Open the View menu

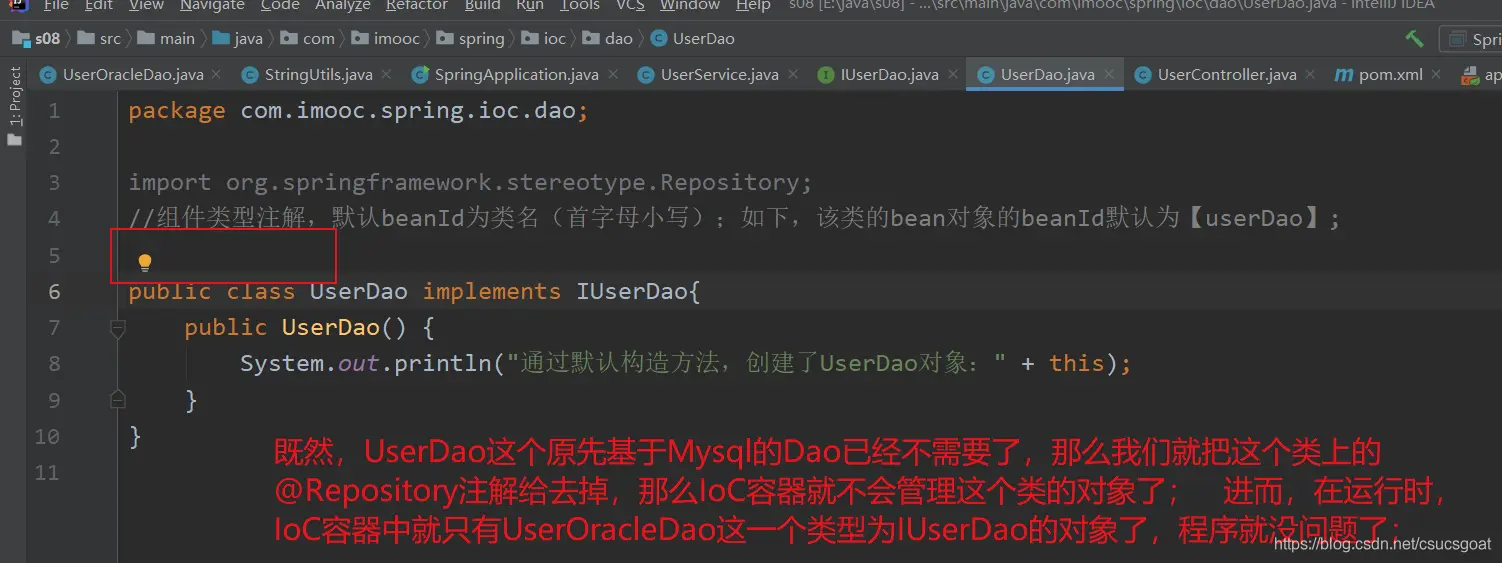click(x=147, y=6)
